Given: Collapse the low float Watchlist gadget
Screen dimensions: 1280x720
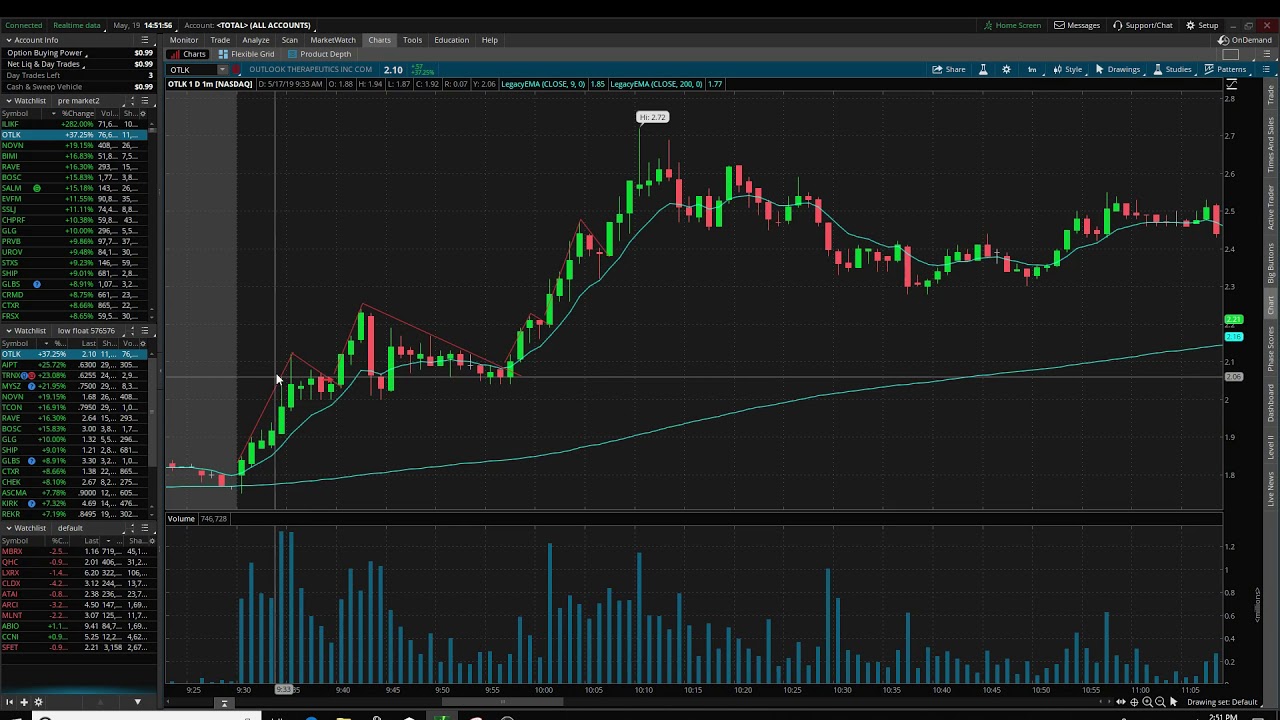Looking at the screenshot, I should tap(8, 331).
